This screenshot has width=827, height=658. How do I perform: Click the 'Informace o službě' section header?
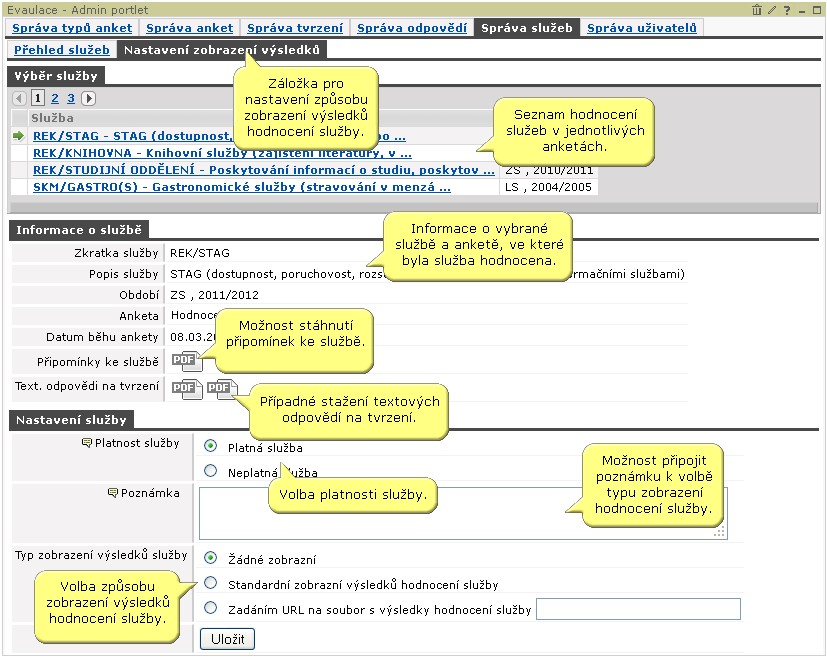(79, 230)
